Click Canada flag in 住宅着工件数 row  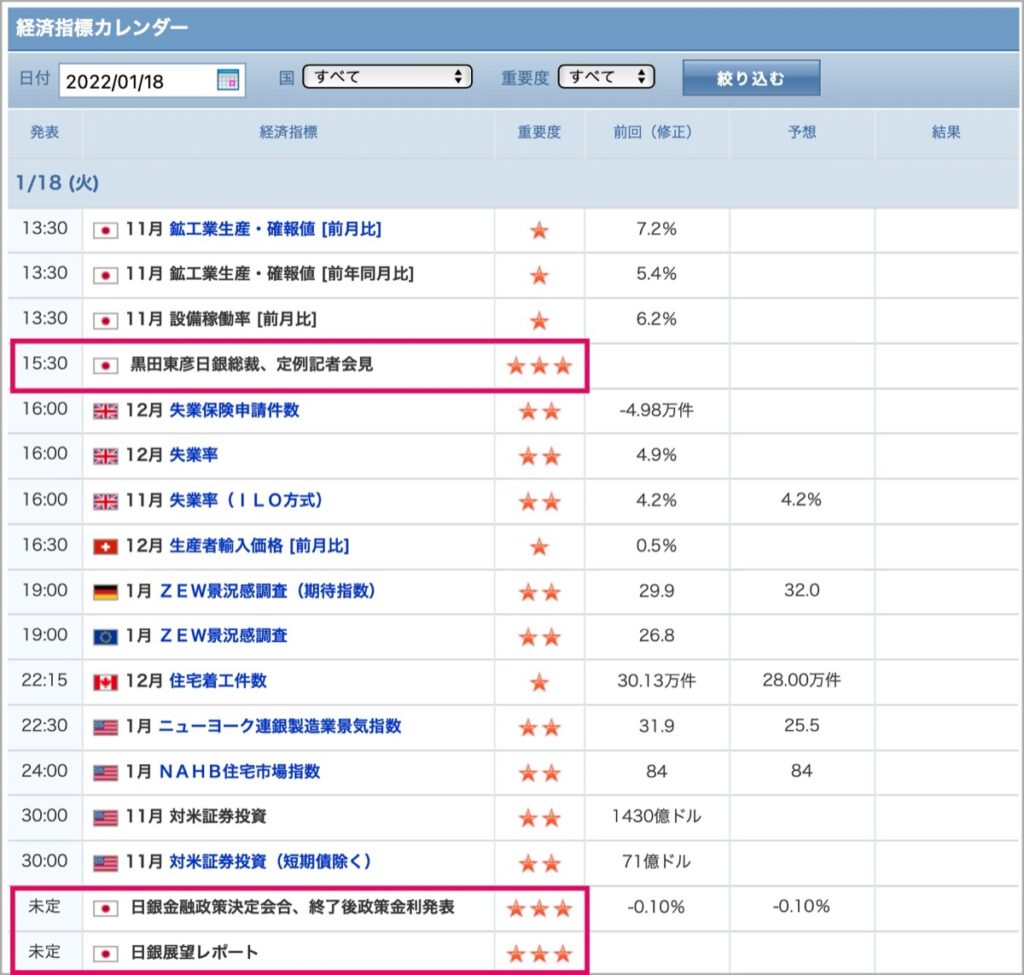[x=105, y=682]
